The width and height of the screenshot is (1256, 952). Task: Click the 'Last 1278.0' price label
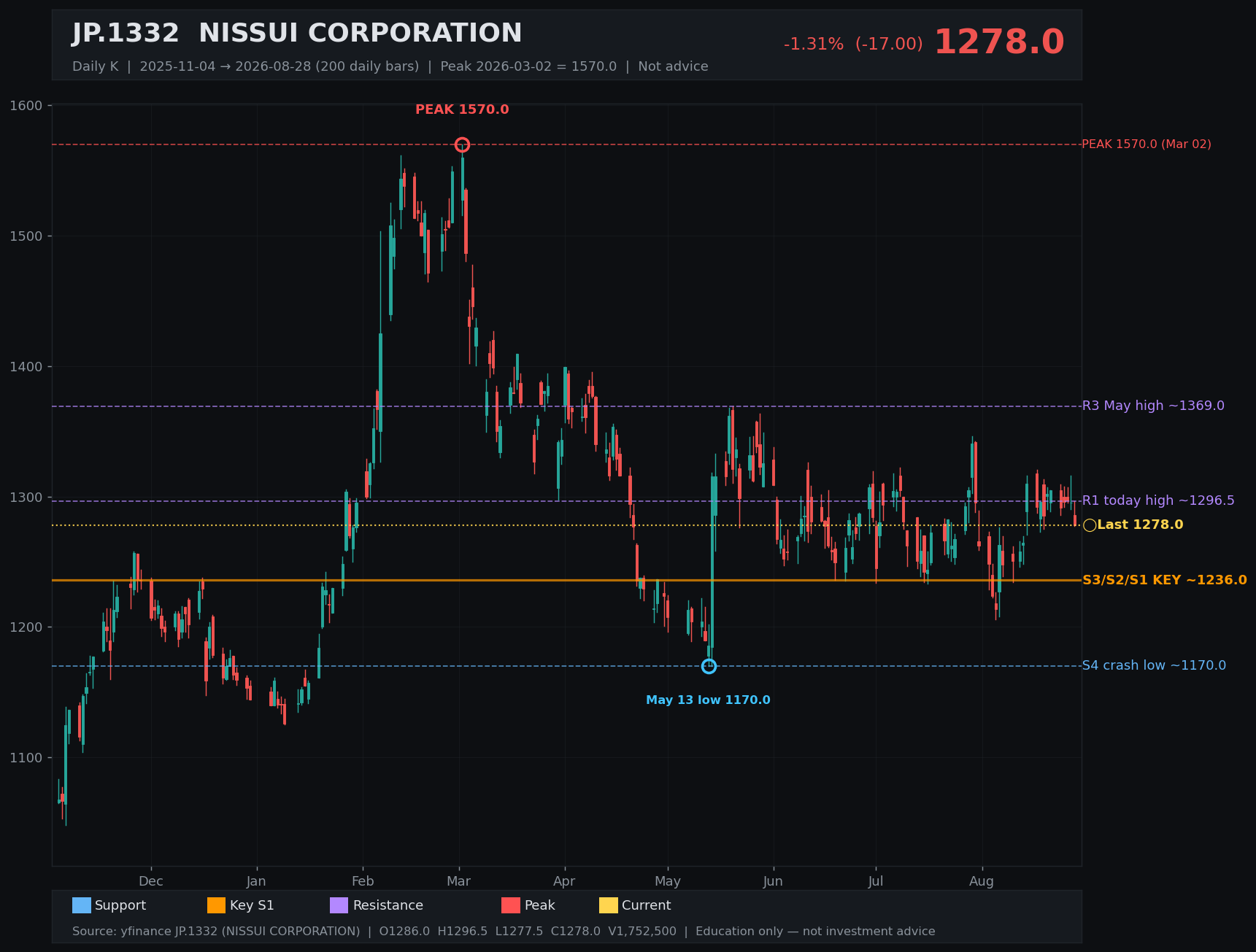[1140, 525]
